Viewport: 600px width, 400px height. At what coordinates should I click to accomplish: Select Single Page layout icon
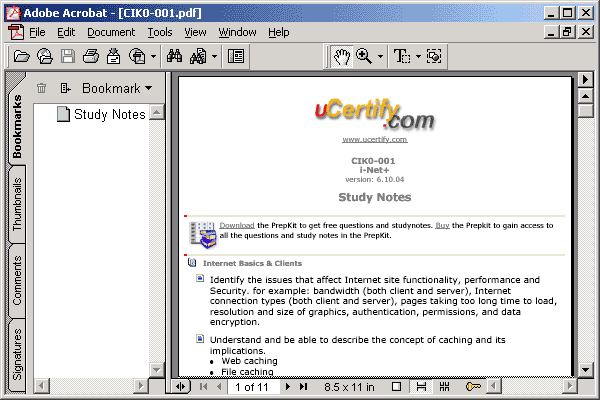click(396, 387)
